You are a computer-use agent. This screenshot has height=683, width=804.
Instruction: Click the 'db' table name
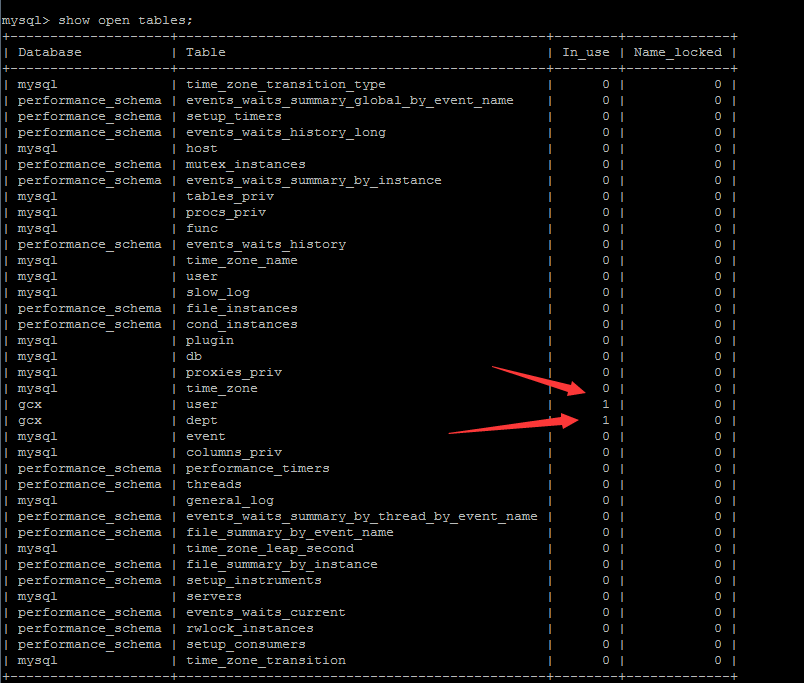(194, 356)
